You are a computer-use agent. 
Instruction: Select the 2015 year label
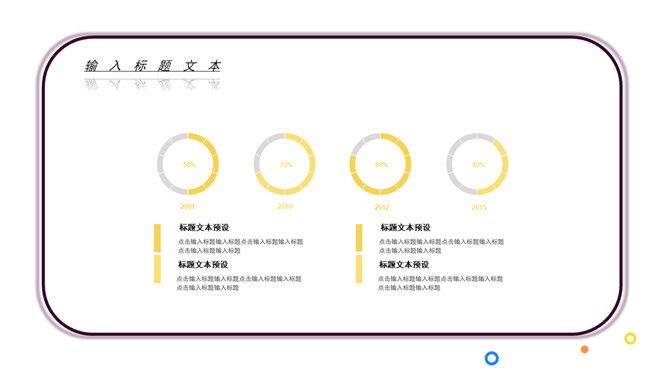tap(479, 207)
